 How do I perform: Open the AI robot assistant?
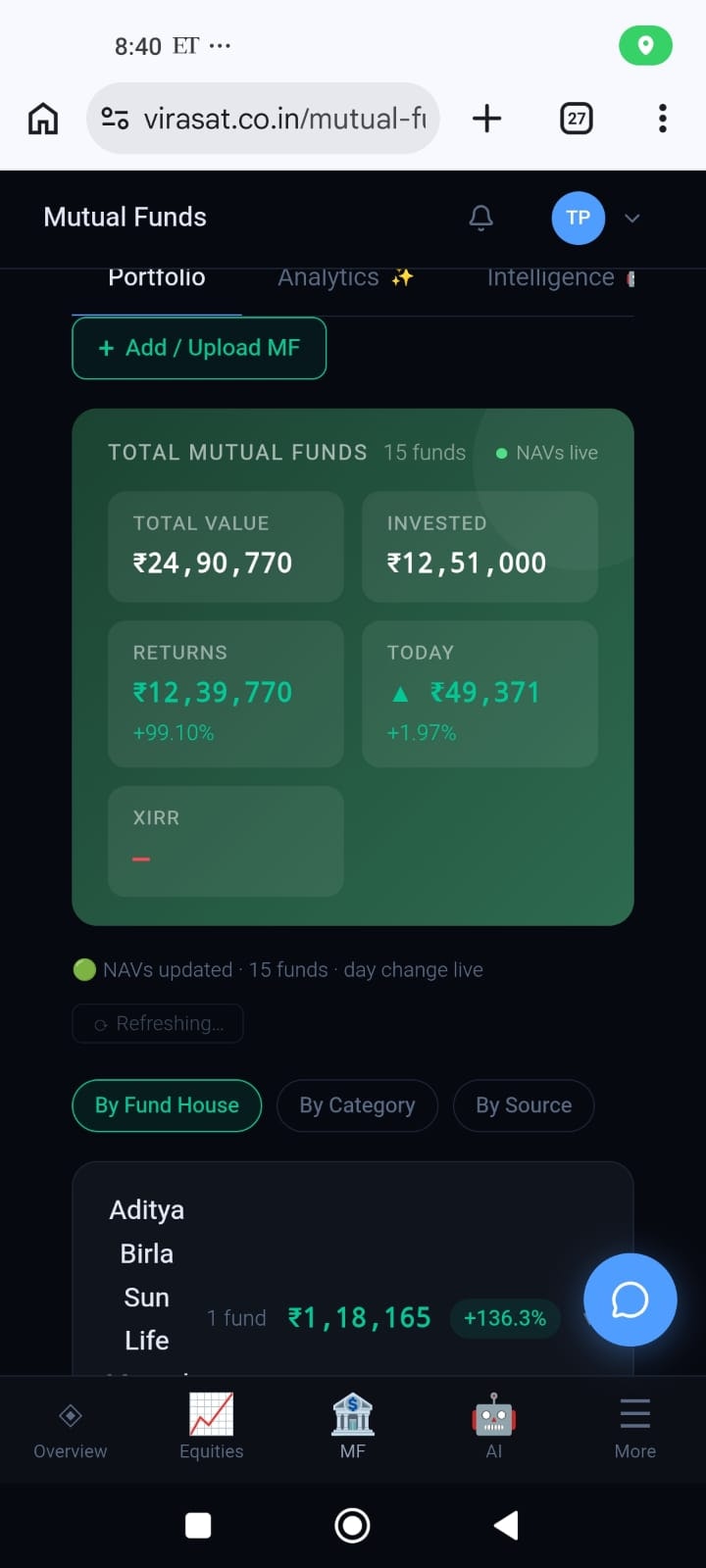pos(493,1416)
